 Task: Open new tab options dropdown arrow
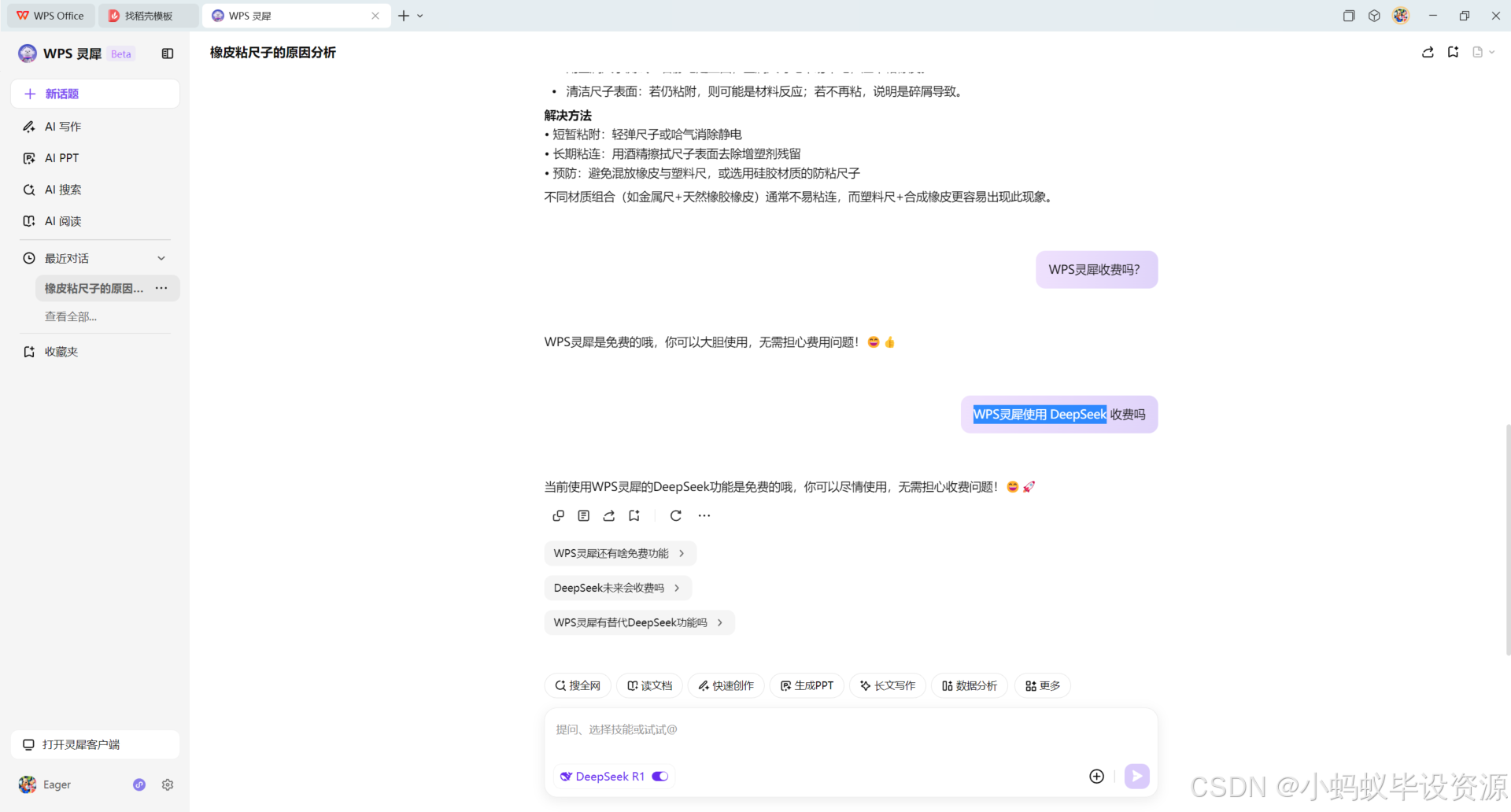coord(420,16)
